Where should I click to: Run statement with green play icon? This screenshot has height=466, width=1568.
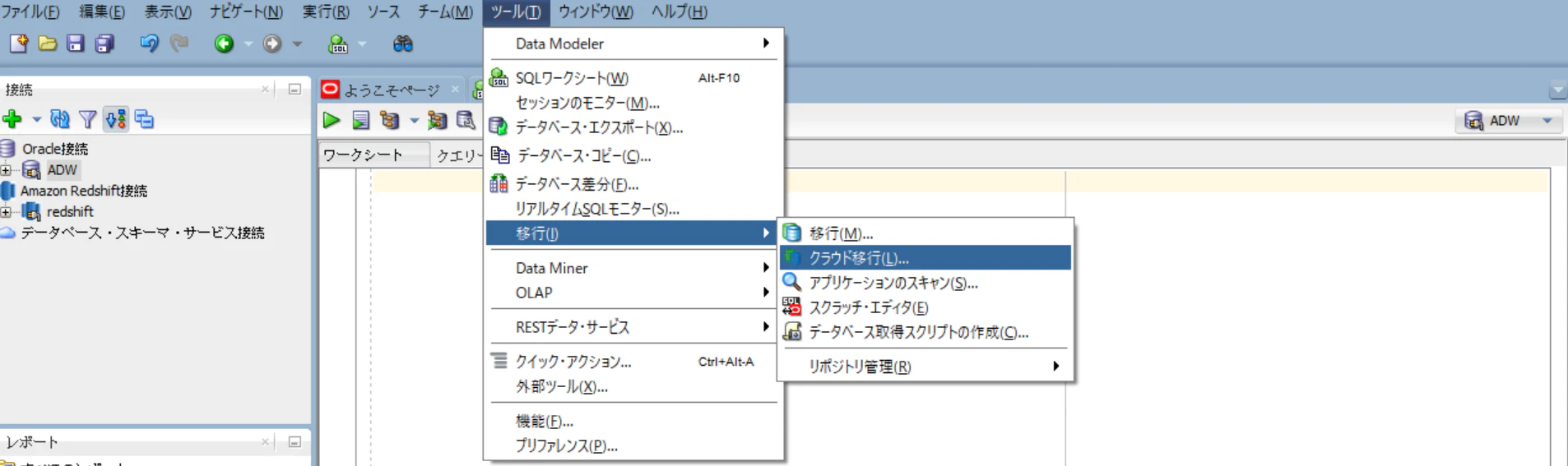coord(332,121)
